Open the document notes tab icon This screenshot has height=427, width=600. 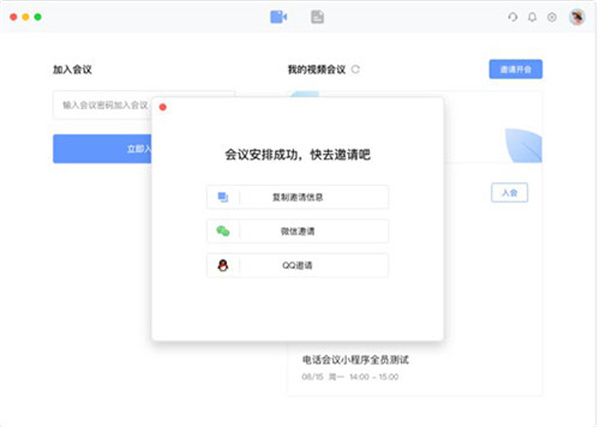317,17
